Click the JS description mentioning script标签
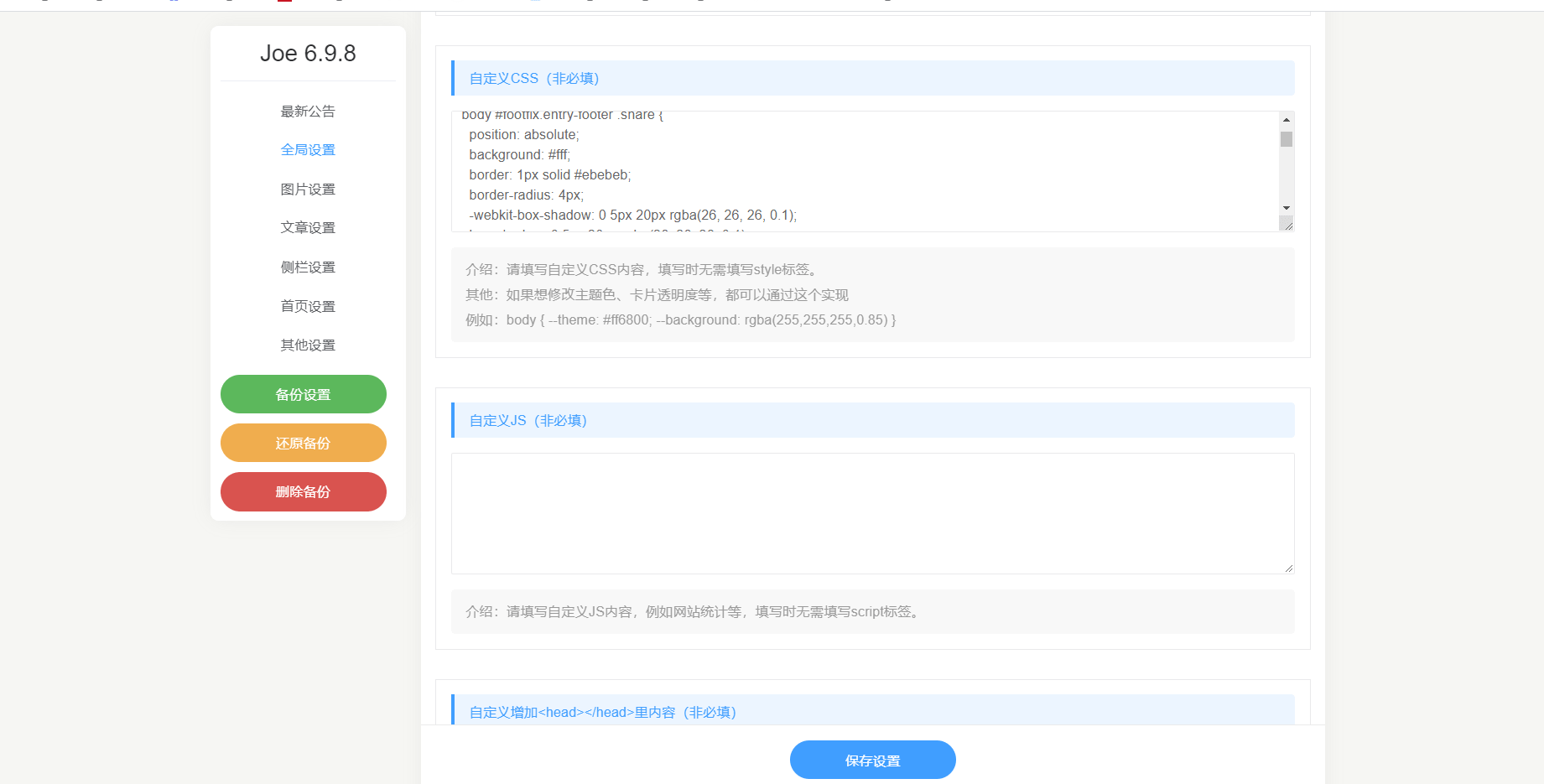 pyautogui.click(x=694, y=611)
